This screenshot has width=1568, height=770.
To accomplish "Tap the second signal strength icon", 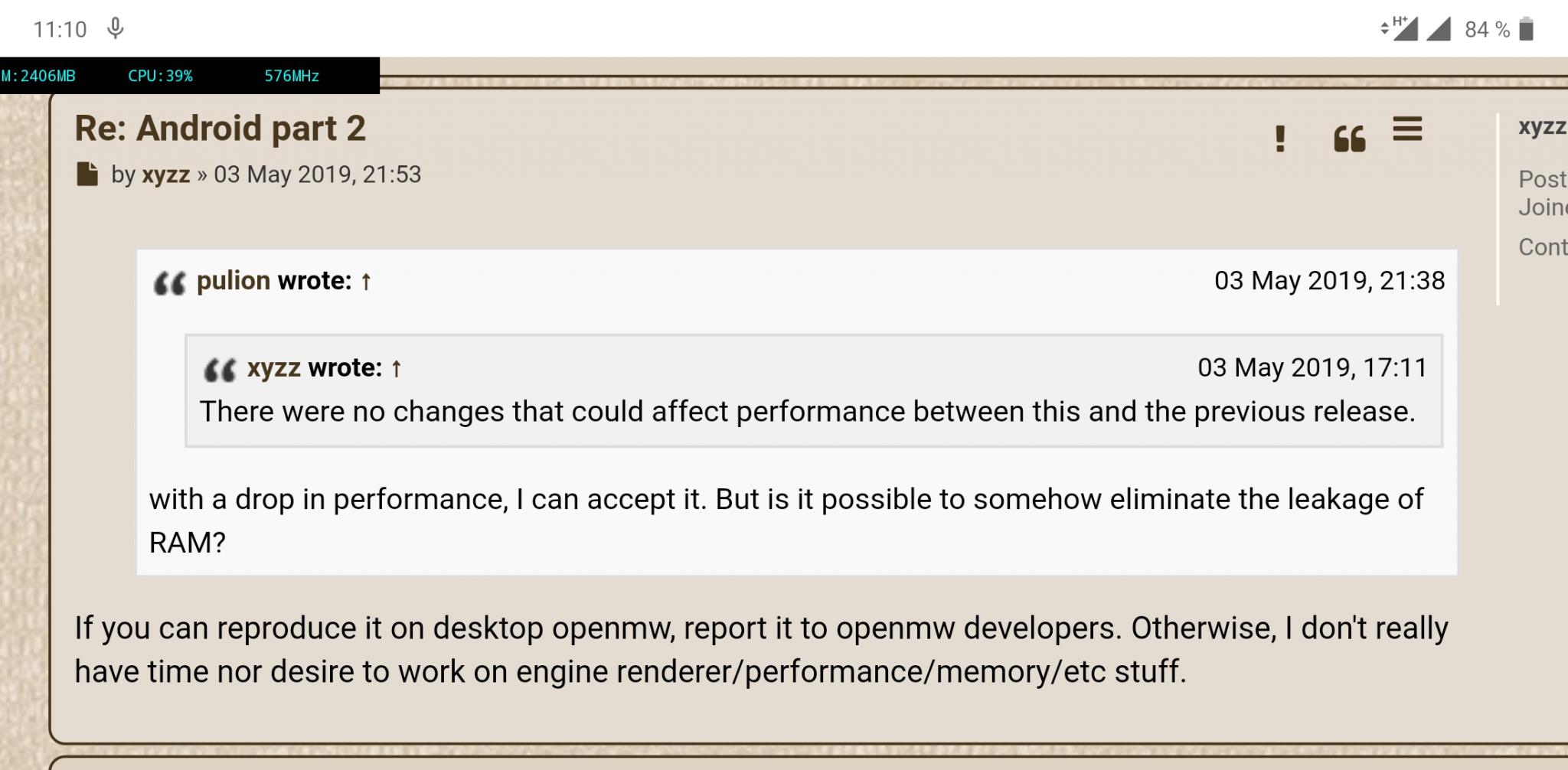I will point(1439,29).
